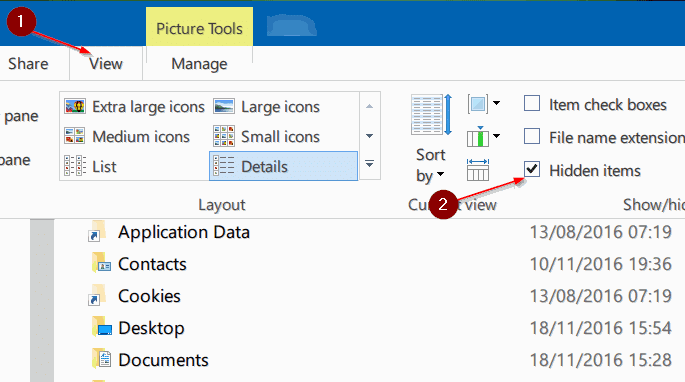Click the Group by icon
This screenshot has width=685, height=382.
tap(477, 104)
